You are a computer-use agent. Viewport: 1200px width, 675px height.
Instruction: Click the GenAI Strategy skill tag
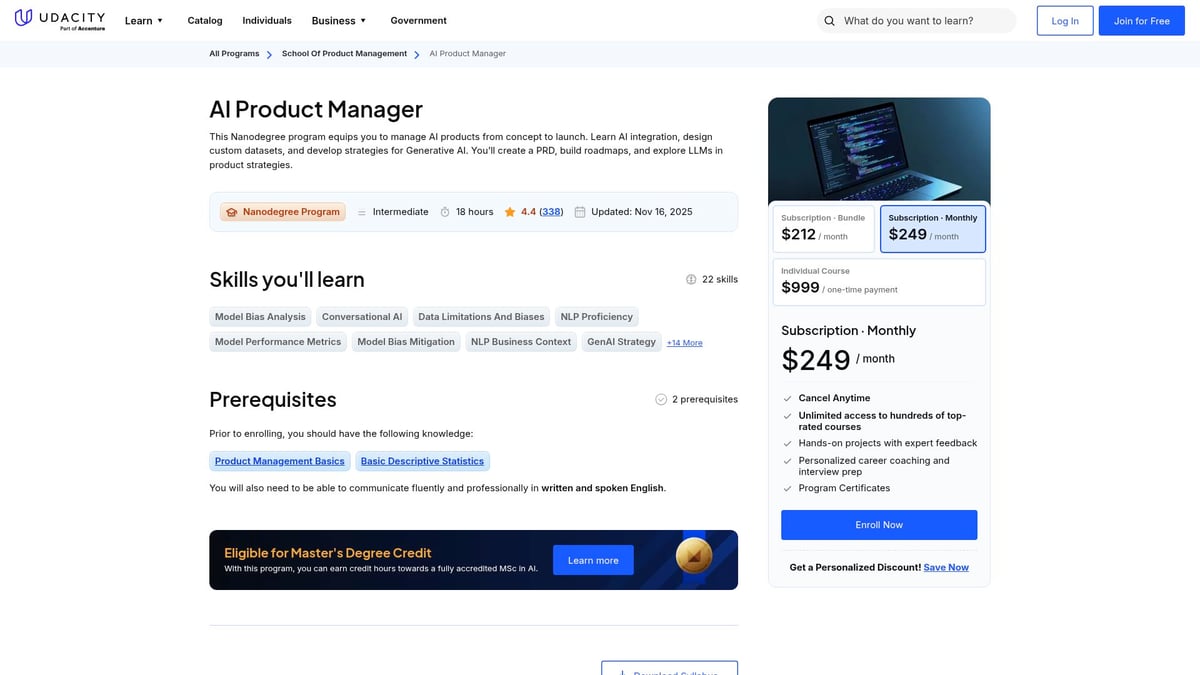[621, 342]
